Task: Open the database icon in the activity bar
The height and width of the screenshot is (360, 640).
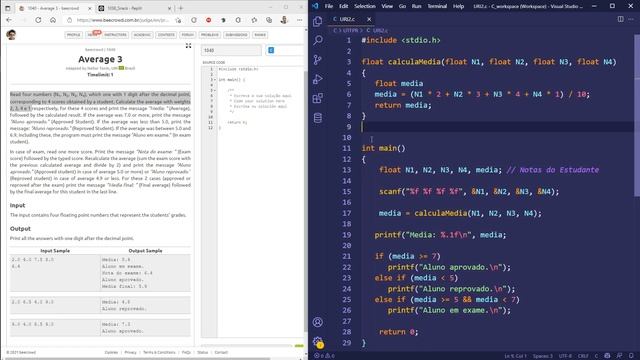Action: [x=318, y=118]
